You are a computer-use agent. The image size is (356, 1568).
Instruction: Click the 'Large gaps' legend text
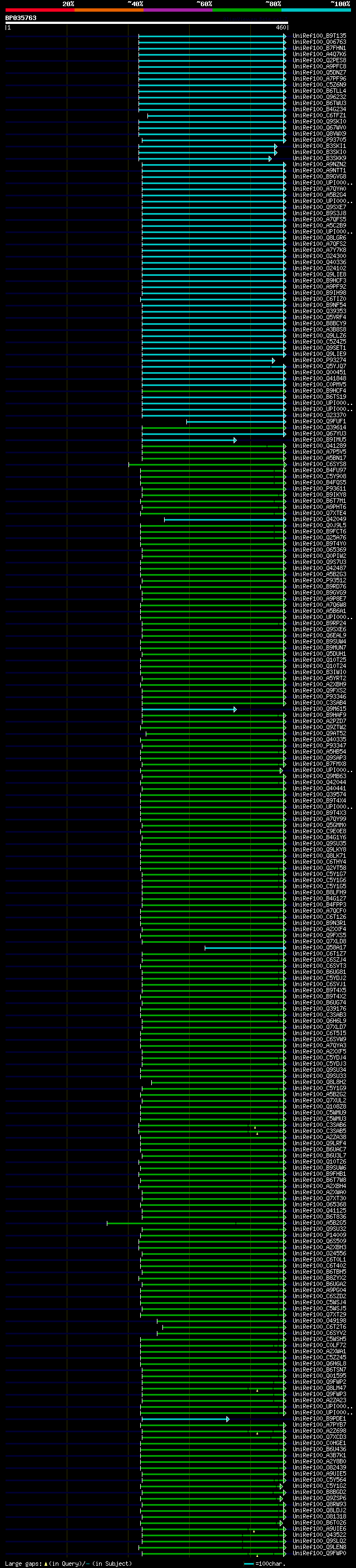click(x=68, y=1564)
